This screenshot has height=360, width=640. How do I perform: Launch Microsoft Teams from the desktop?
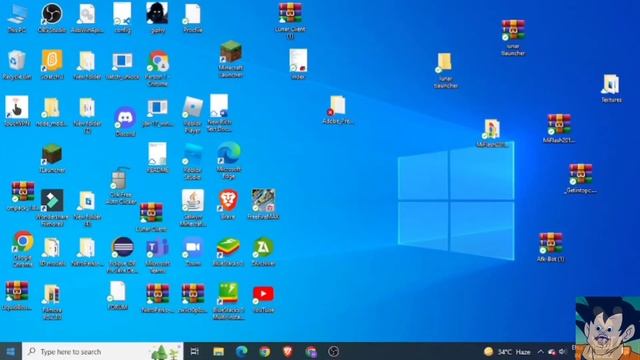(x=158, y=256)
